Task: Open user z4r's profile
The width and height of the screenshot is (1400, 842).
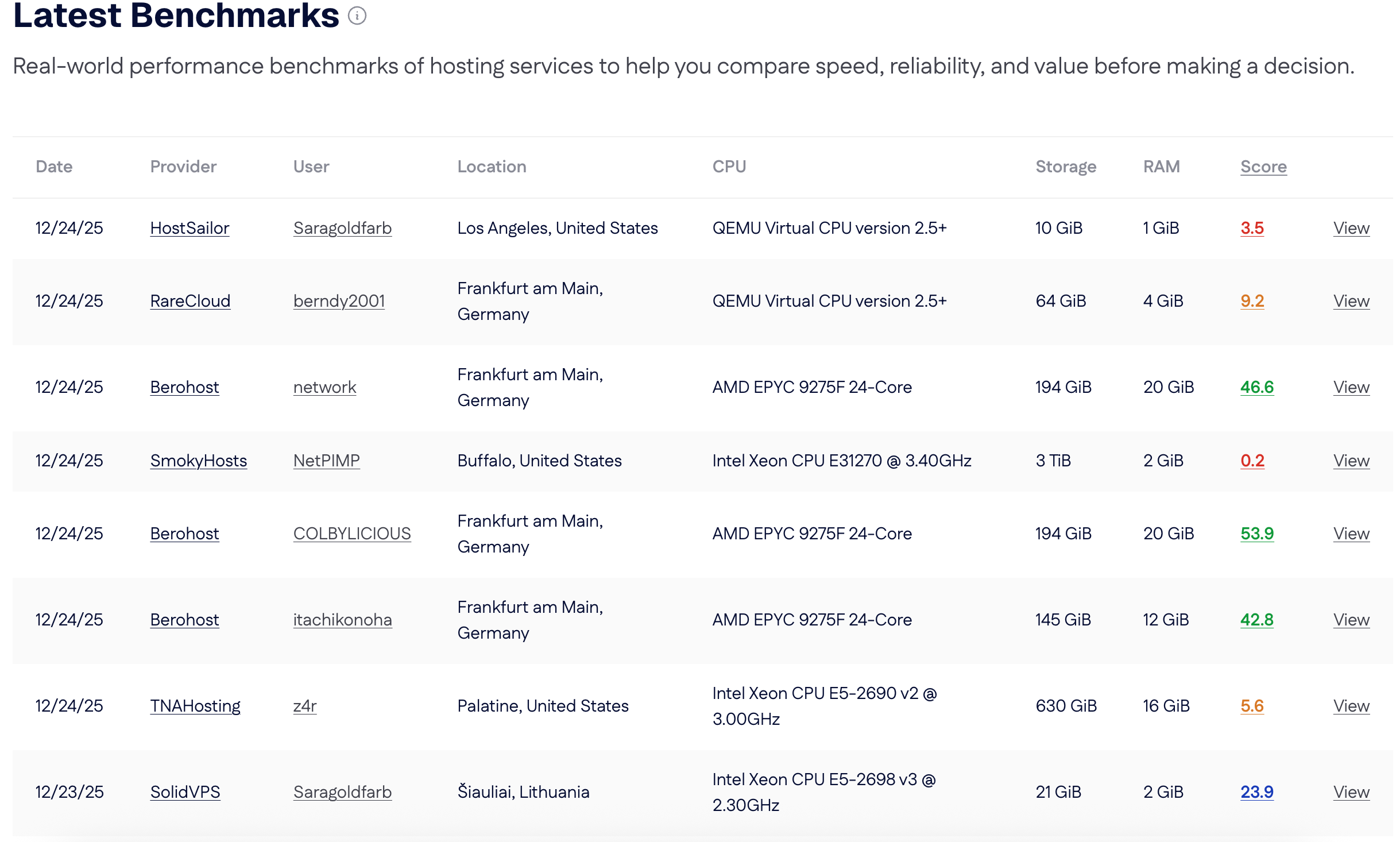Action: tap(305, 706)
